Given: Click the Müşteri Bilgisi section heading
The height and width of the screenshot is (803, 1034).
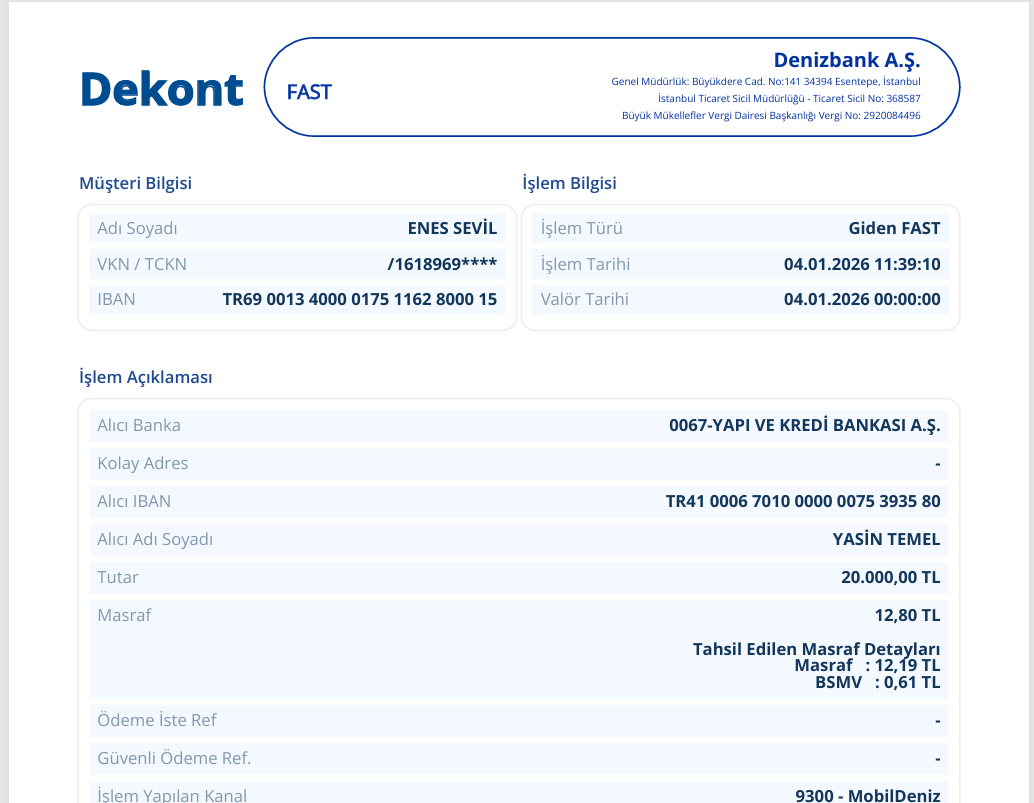Looking at the screenshot, I should (x=135, y=183).
